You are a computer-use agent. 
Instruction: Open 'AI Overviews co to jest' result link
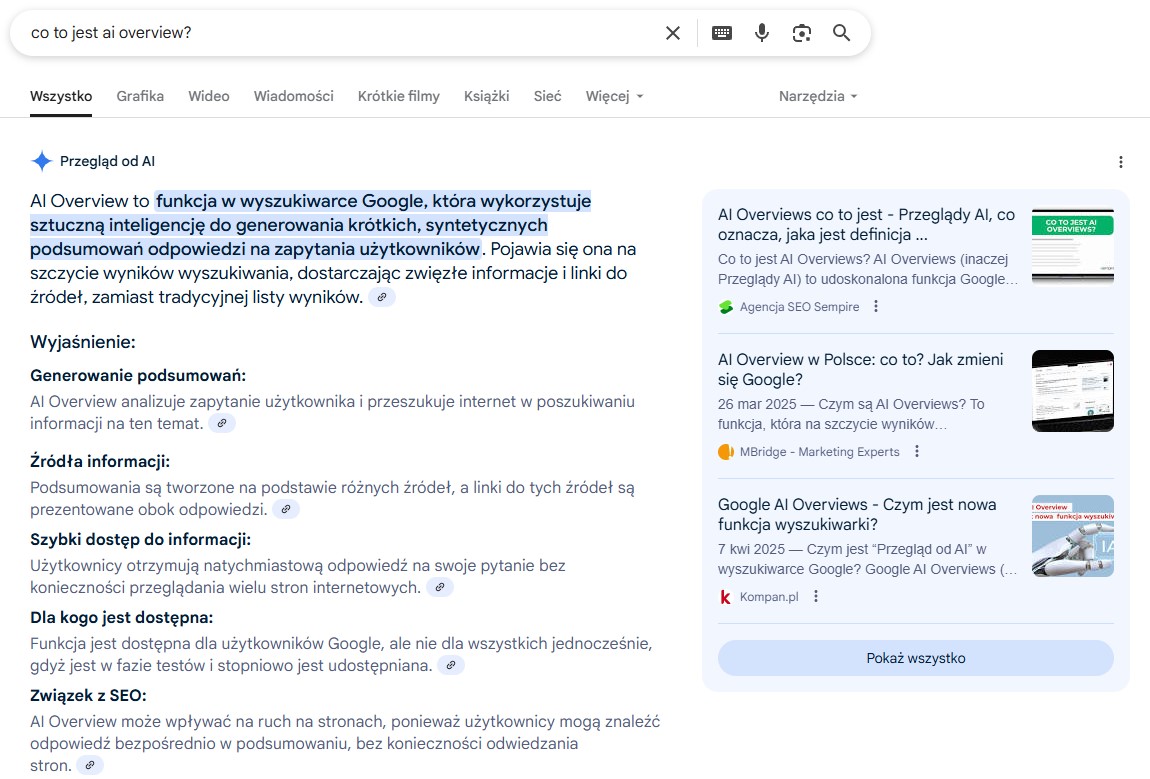866,224
